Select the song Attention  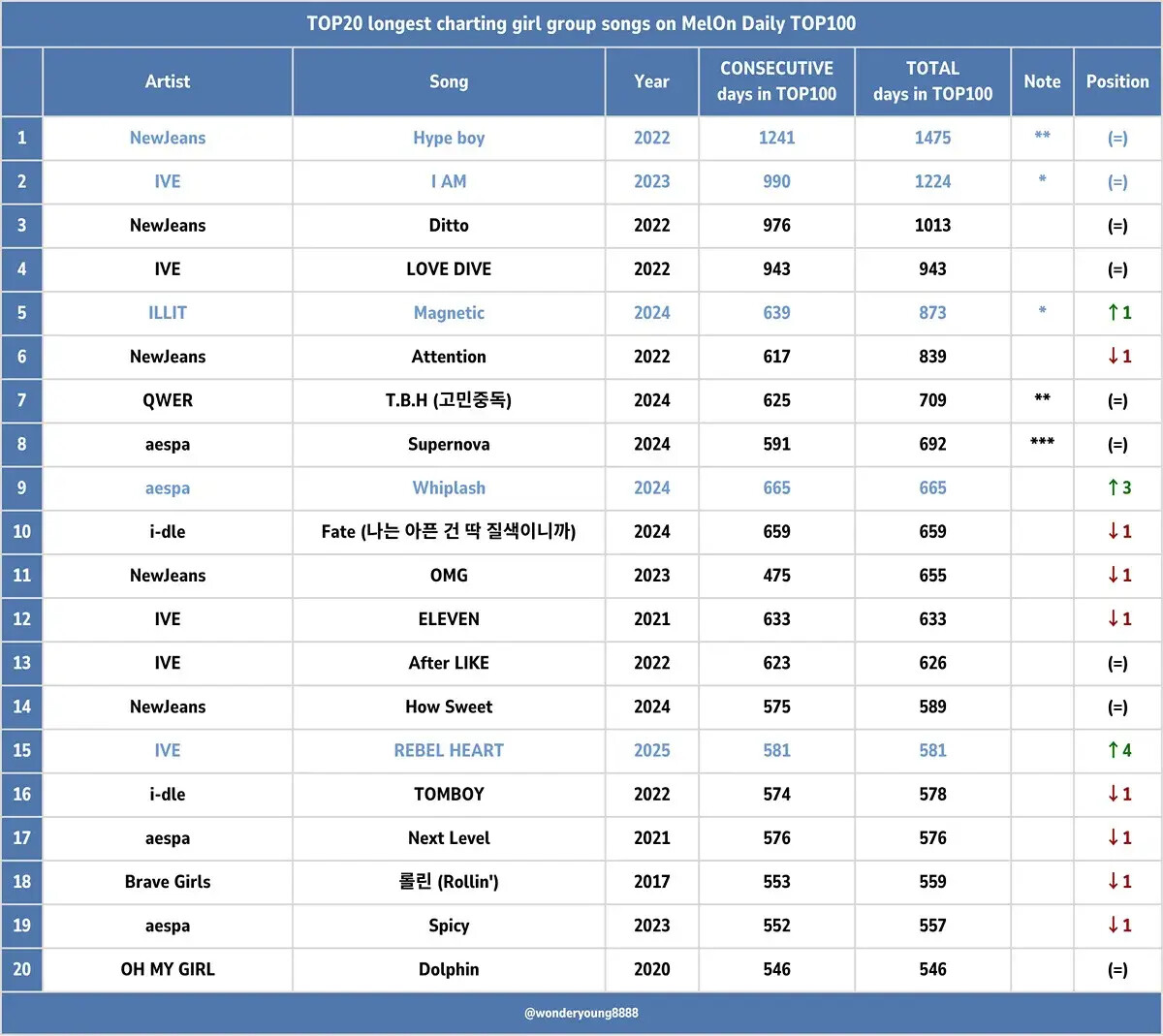[x=449, y=357]
